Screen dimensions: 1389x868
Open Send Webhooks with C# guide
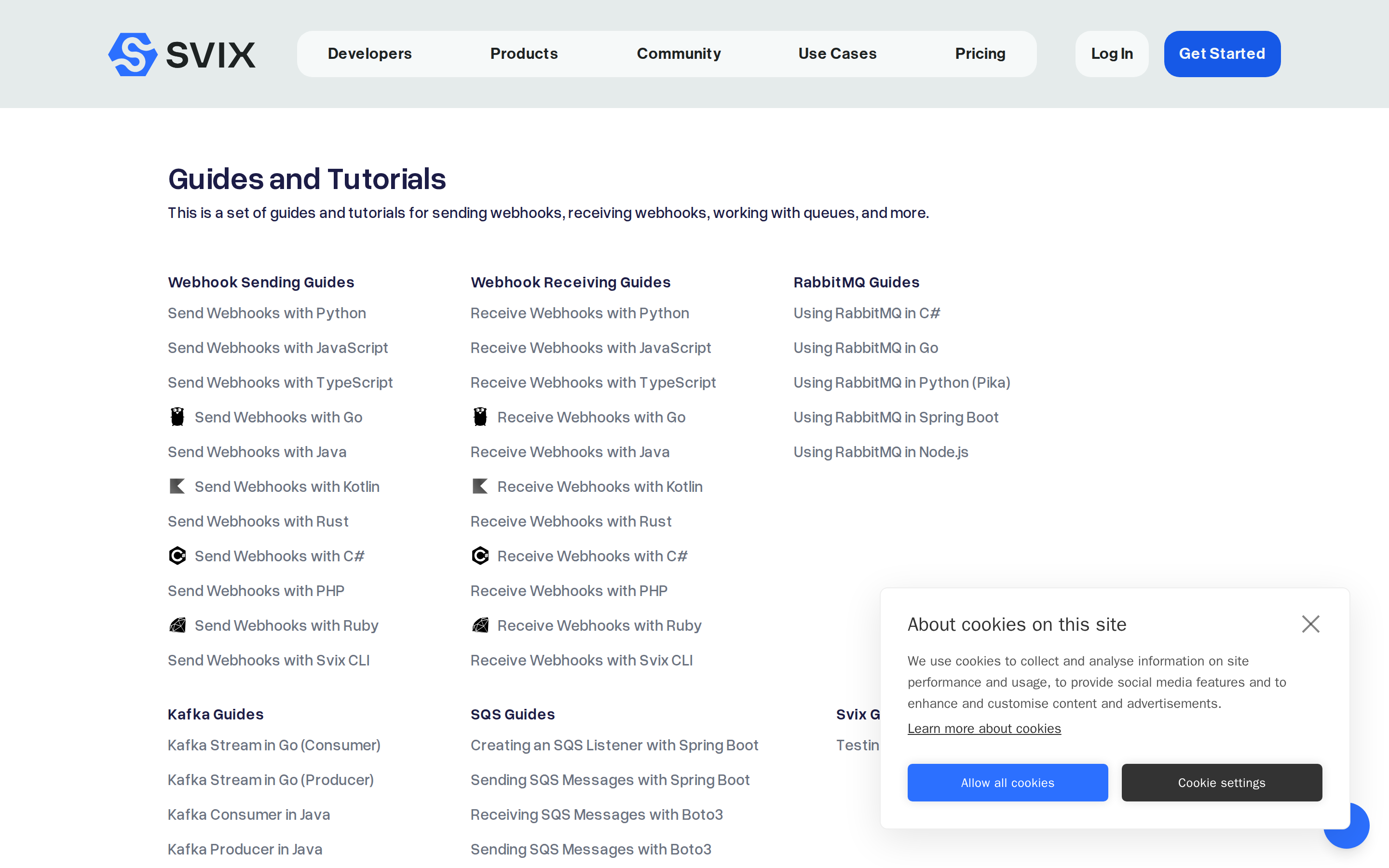point(280,556)
